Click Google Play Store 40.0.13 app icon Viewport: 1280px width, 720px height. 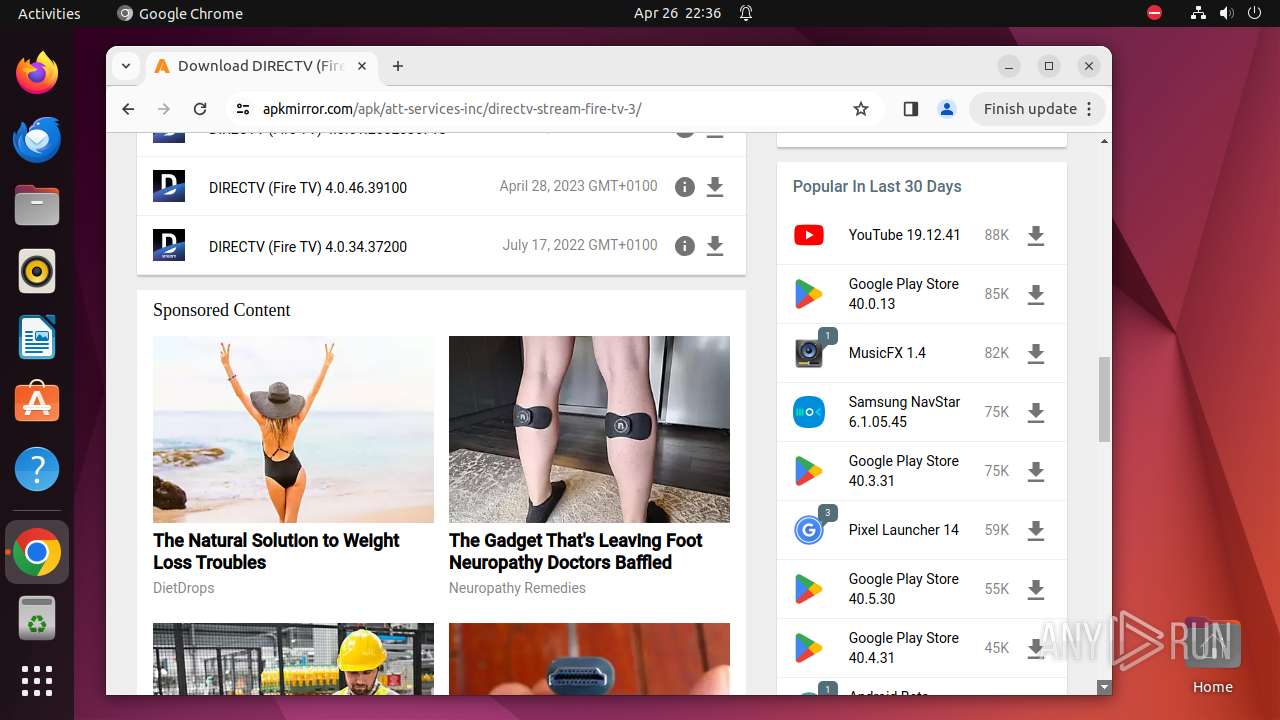[x=809, y=294]
